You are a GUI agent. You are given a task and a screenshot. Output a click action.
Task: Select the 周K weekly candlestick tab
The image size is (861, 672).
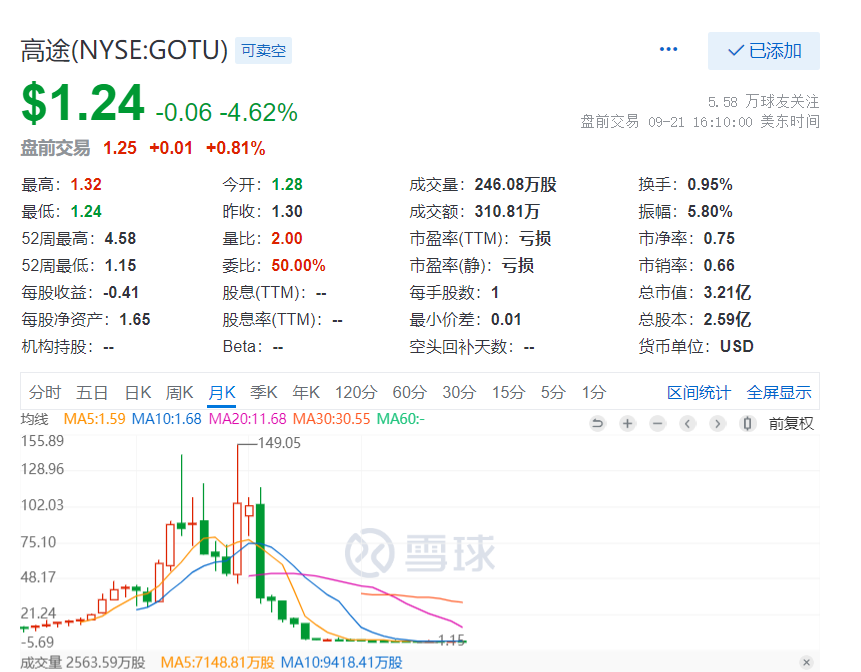point(180,393)
